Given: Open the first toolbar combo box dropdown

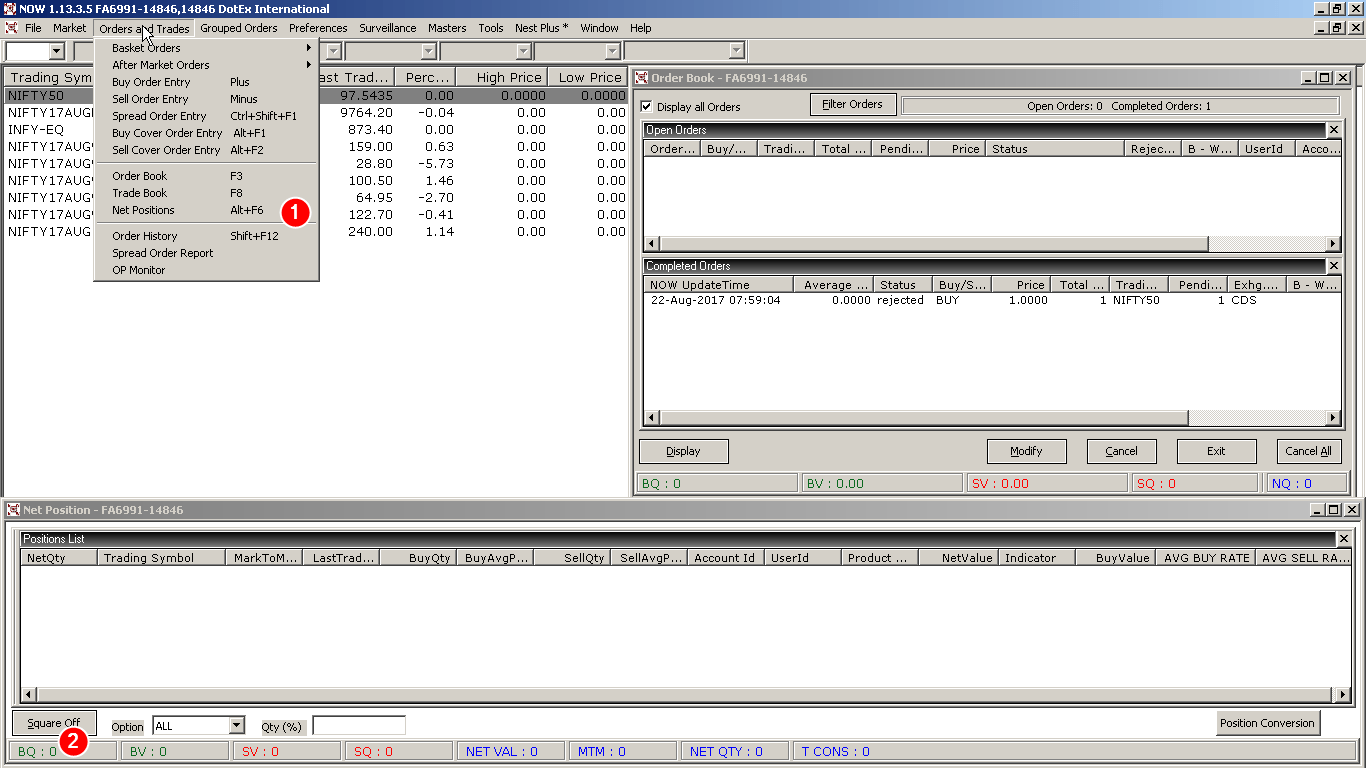Looking at the screenshot, I should [56, 51].
